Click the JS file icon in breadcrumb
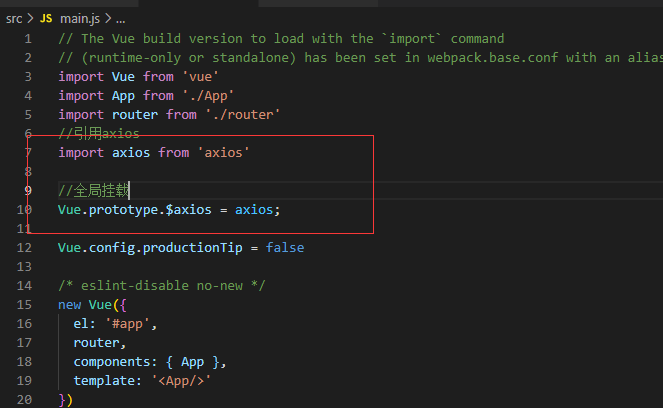This screenshot has width=663, height=408. (x=46, y=18)
